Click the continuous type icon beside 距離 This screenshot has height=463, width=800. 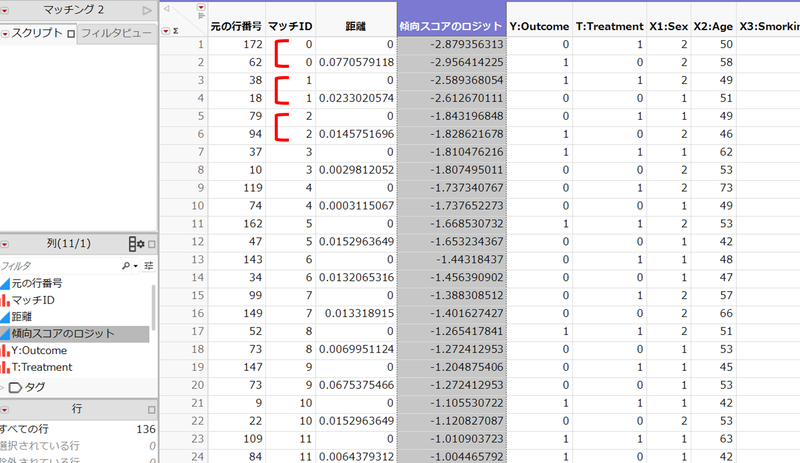click(x=5, y=317)
